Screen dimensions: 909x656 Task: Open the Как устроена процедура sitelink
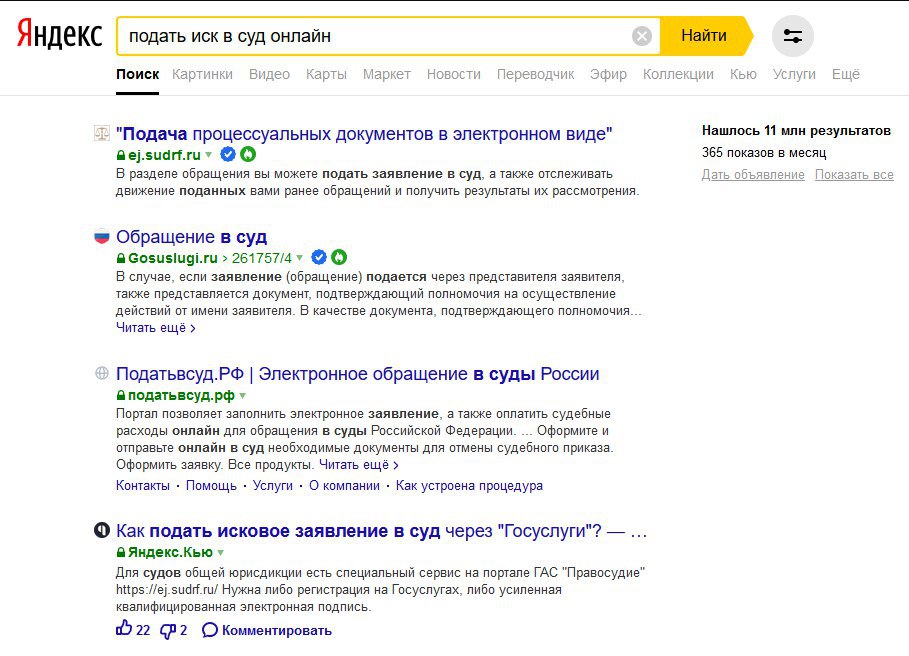click(x=469, y=486)
